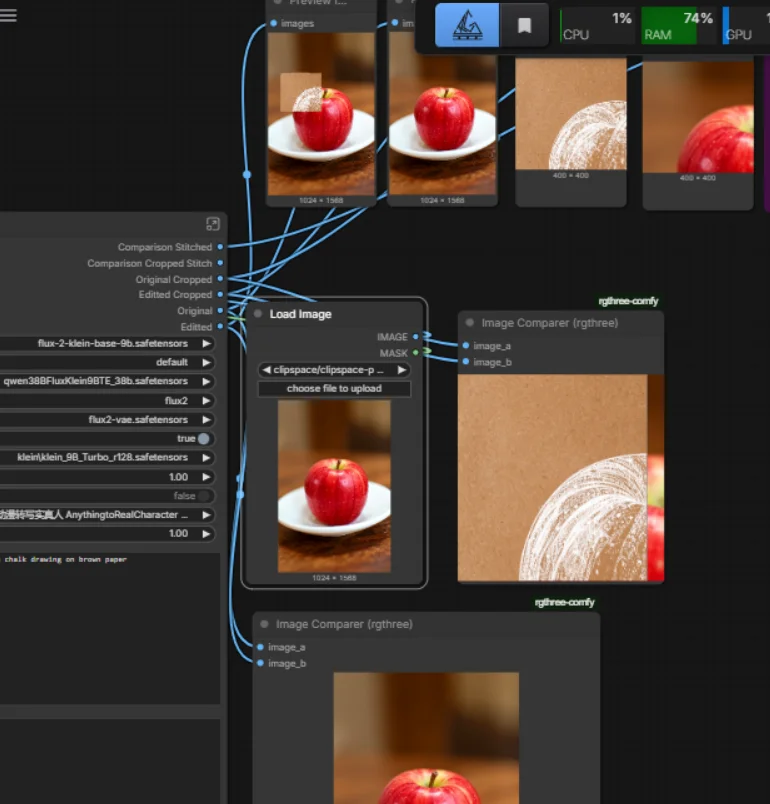Open the AnythingtoRealCharacter LoRA selector

[107, 515]
